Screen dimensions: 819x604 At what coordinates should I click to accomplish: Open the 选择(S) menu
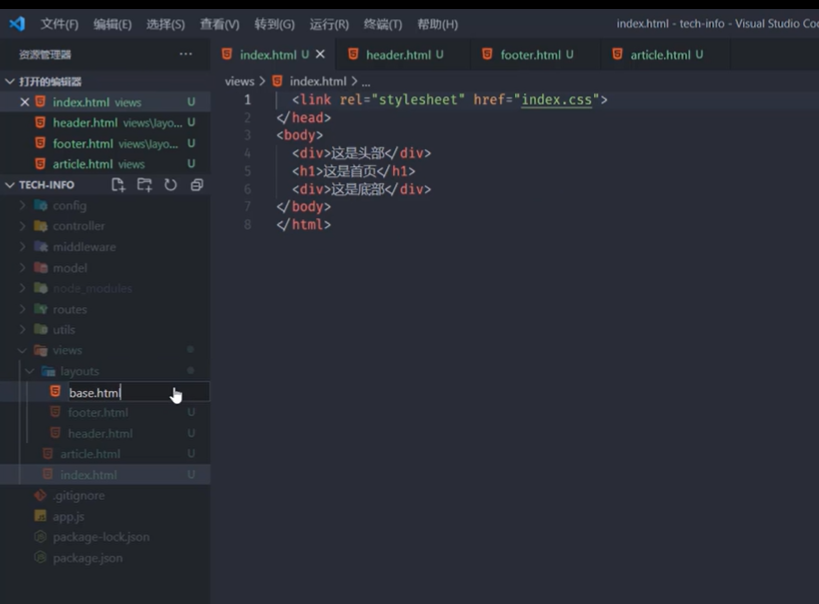click(x=165, y=24)
